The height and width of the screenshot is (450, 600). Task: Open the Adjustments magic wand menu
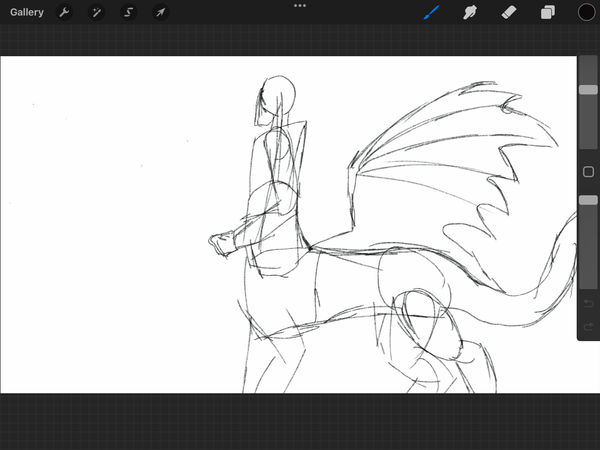[x=96, y=12]
